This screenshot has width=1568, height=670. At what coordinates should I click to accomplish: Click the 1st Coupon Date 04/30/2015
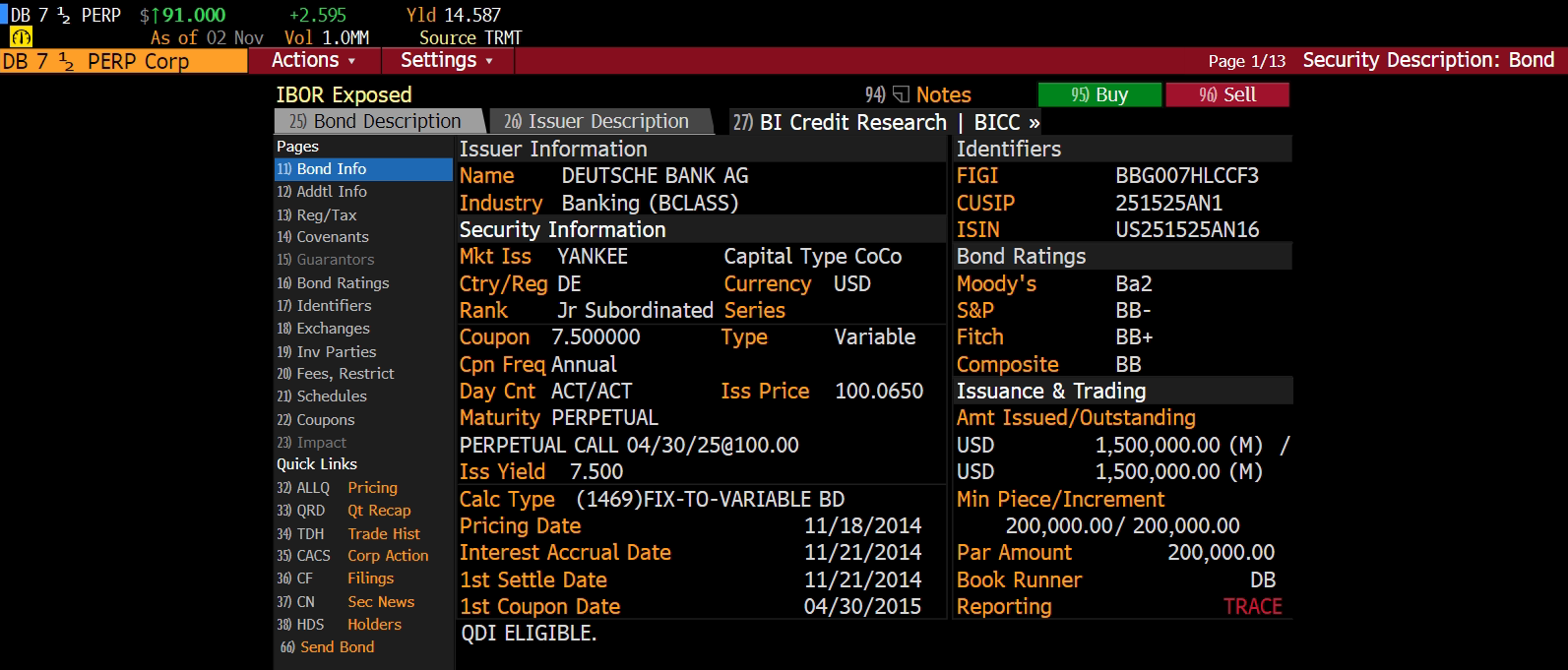(862, 607)
